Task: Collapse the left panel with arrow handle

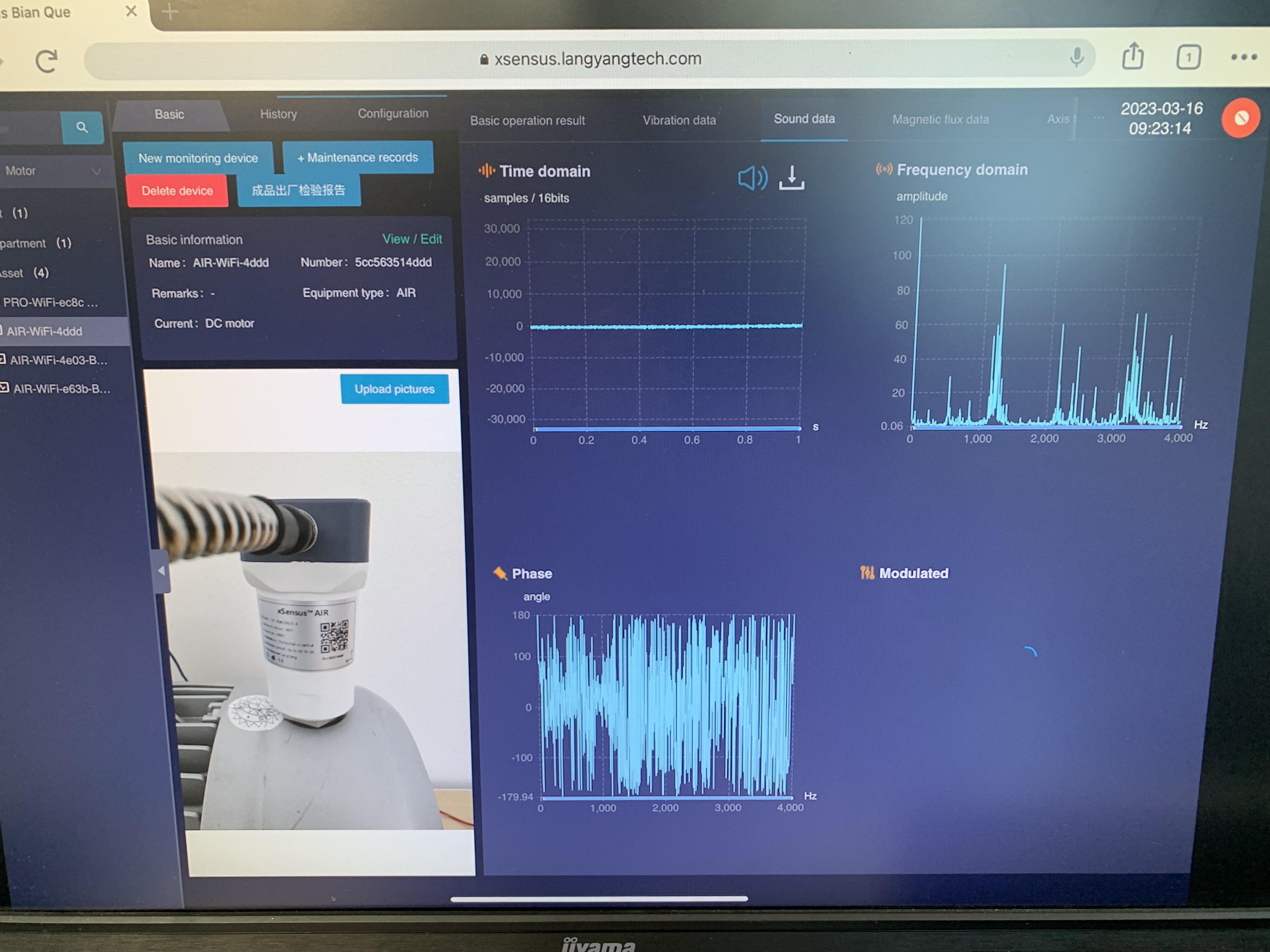Action: point(161,571)
